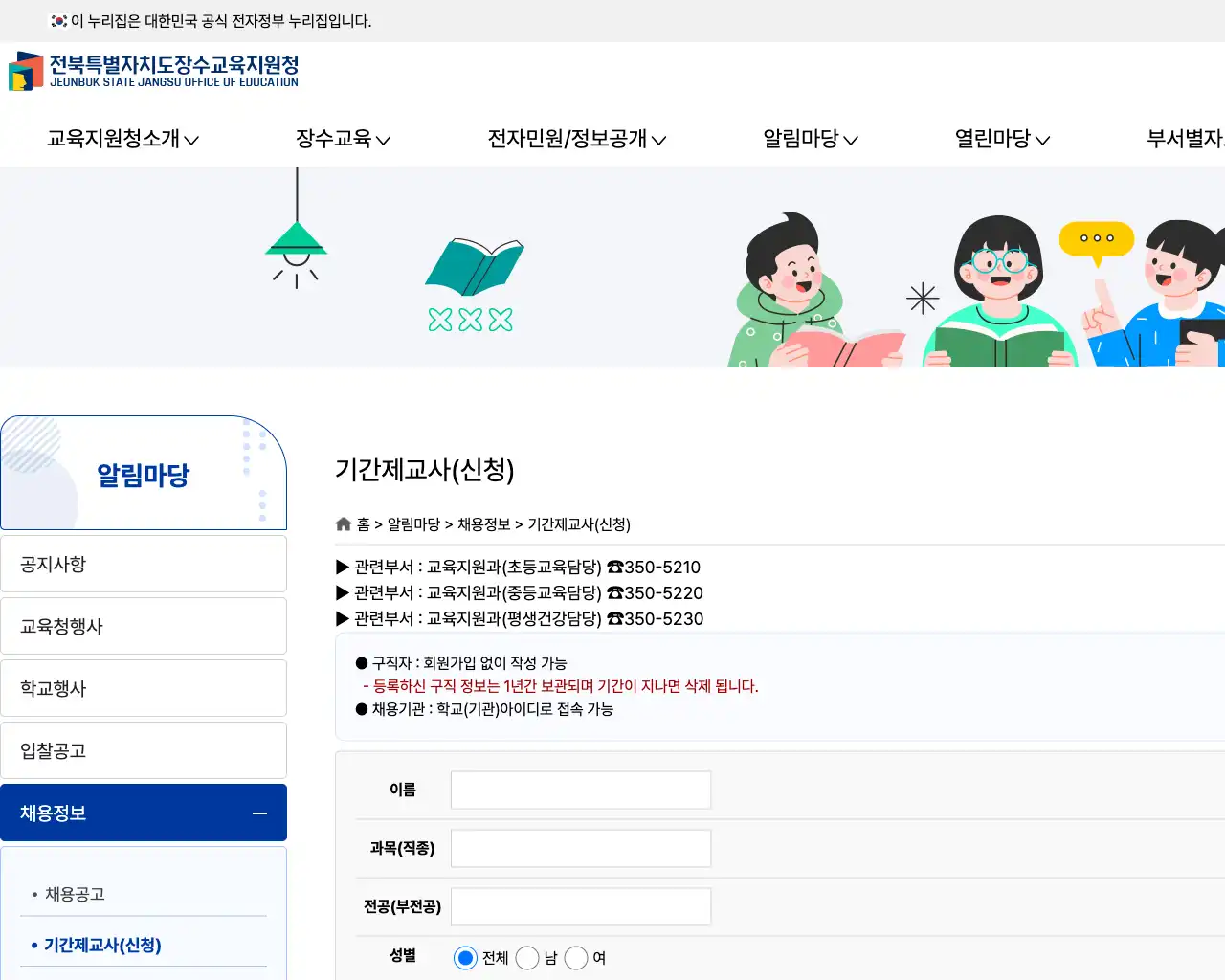Select the 남 gender option
The height and width of the screenshot is (980, 1225).
click(x=527, y=957)
